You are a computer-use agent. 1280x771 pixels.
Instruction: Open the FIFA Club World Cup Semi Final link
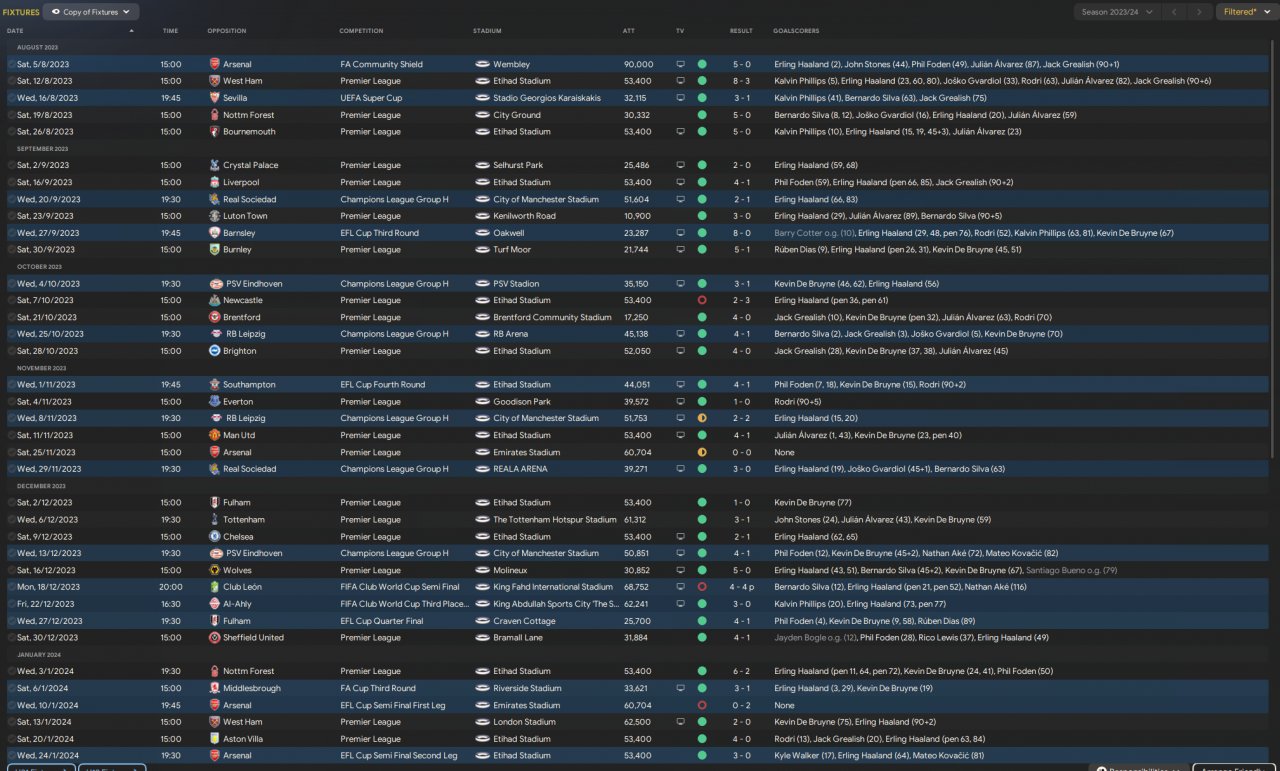[400, 587]
